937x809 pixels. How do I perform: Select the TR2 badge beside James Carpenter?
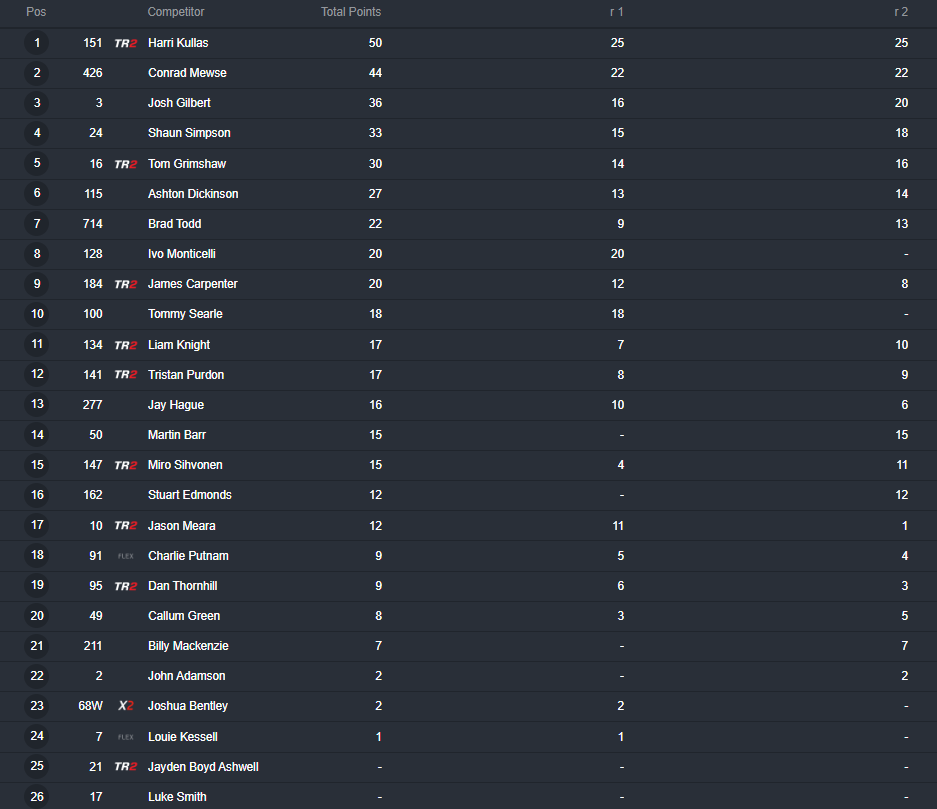(125, 284)
